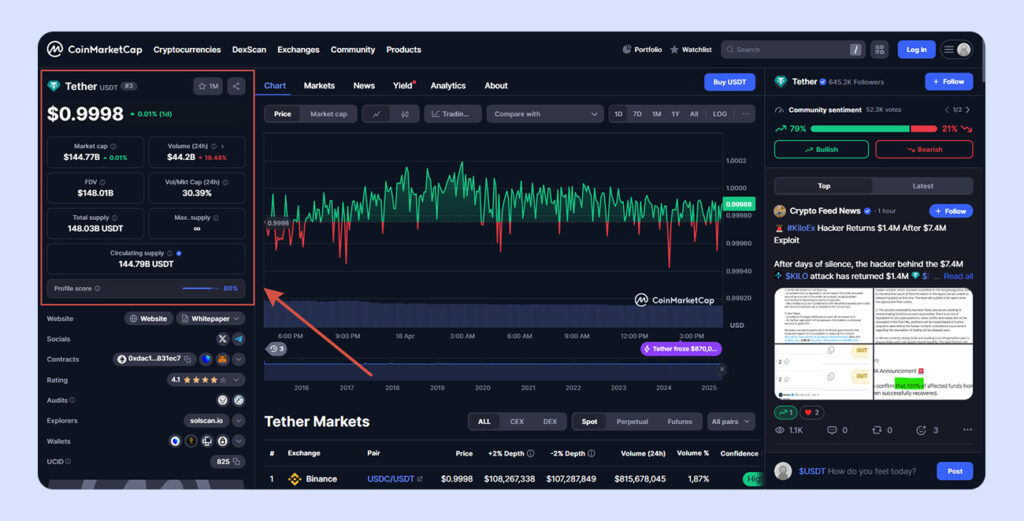This screenshot has width=1024, height=521.
Task: Open Tether's X (Twitter) social link
Action: (222, 339)
